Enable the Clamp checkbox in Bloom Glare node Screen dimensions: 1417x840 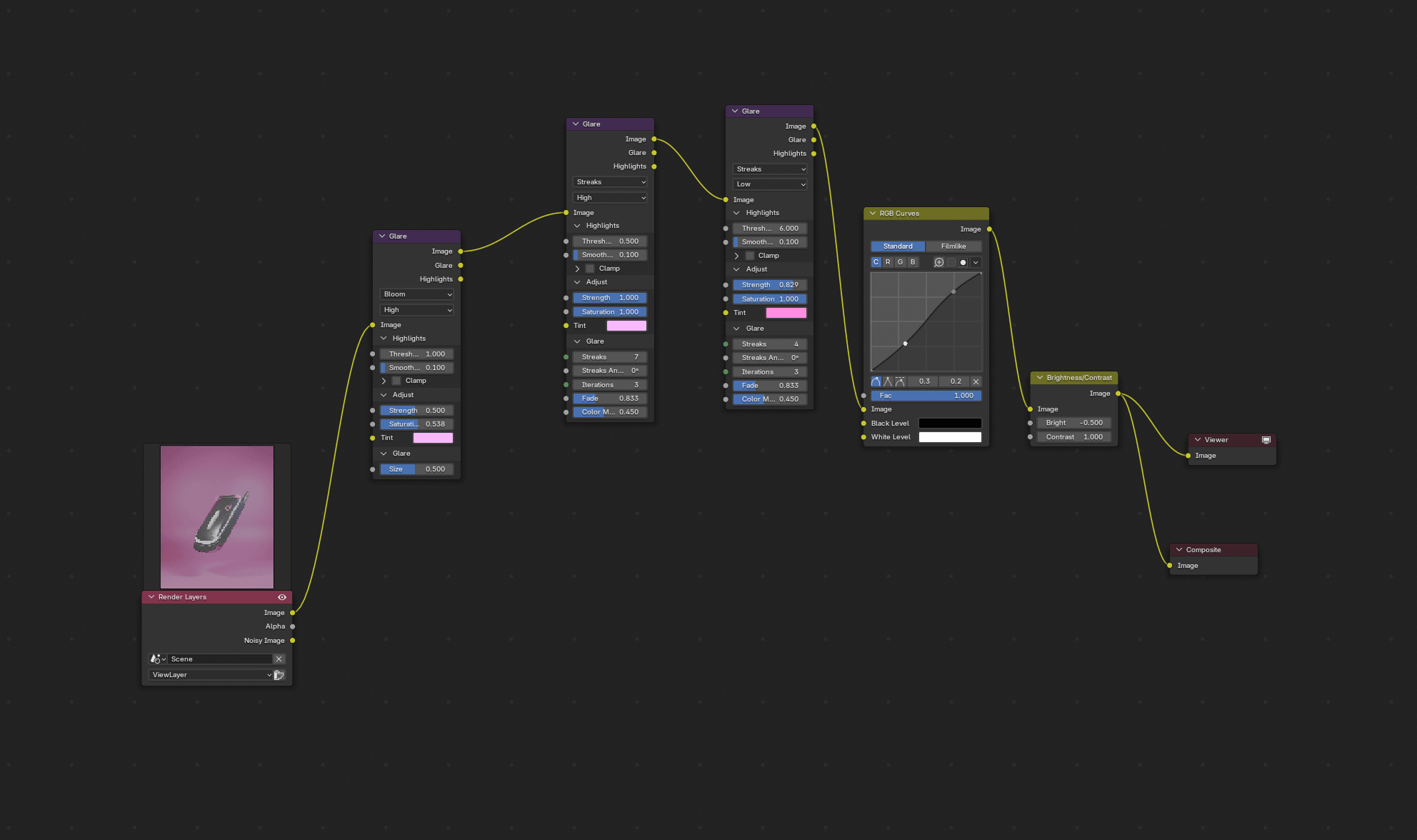tap(396, 381)
